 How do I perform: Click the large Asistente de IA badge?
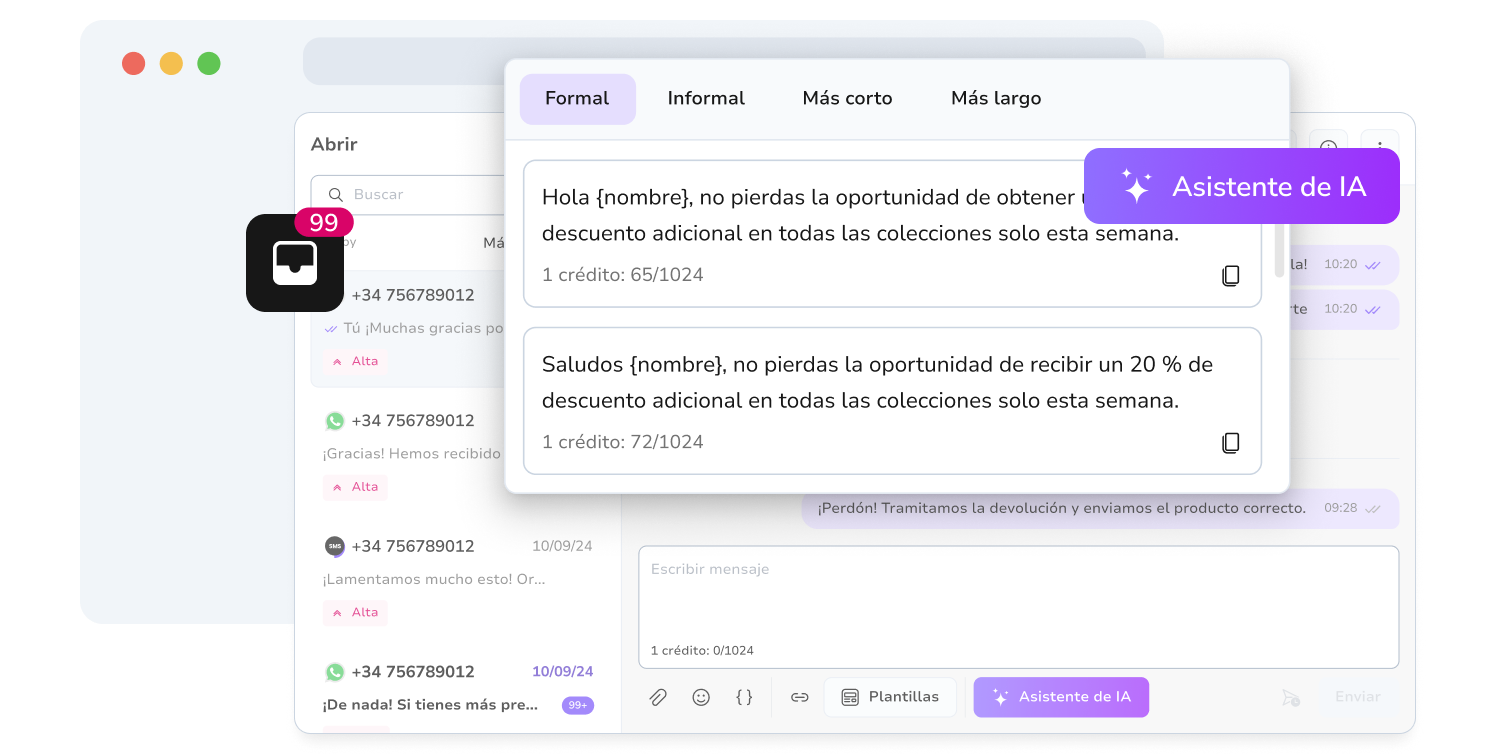1241,186
